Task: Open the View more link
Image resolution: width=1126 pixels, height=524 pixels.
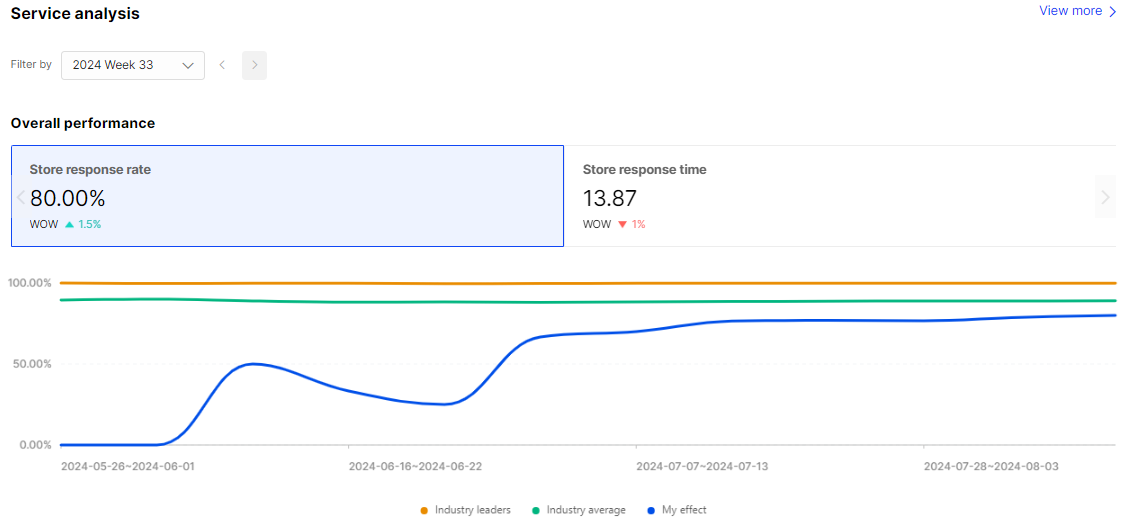Action: [1078, 11]
